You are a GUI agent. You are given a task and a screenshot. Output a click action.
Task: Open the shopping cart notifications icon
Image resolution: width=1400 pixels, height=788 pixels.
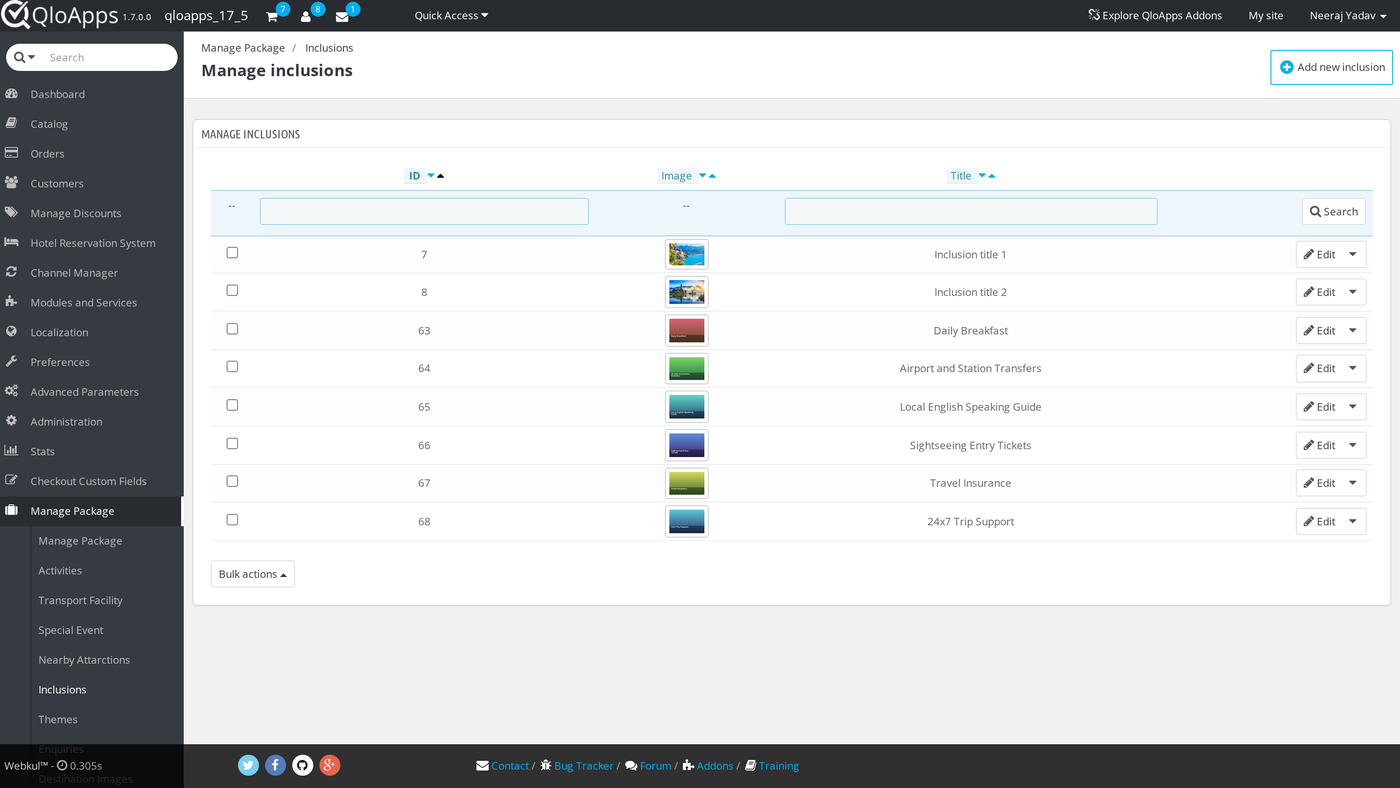272,17
